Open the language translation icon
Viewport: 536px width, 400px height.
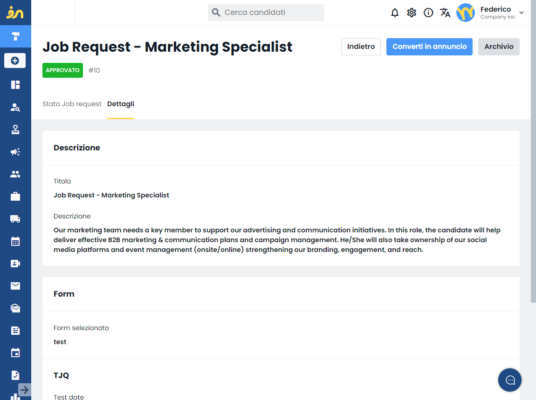pyautogui.click(x=445, y=13)
